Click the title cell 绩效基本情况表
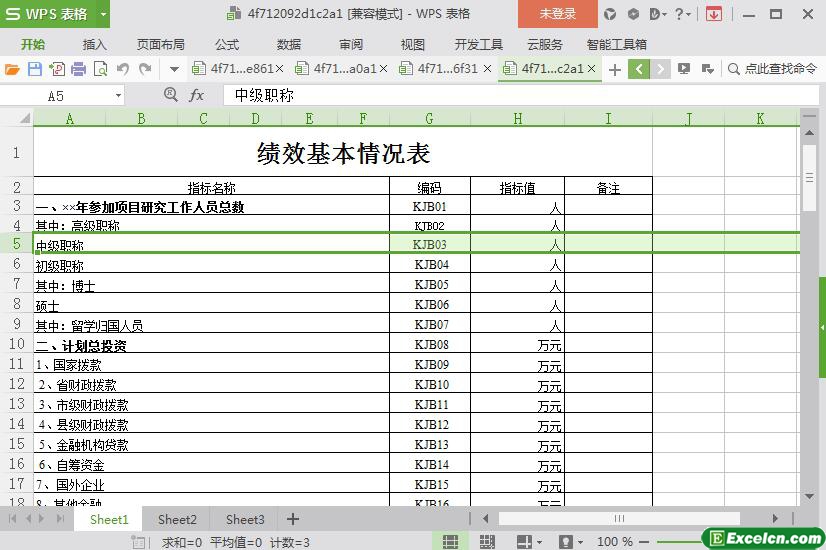 [x=343, y=153]
